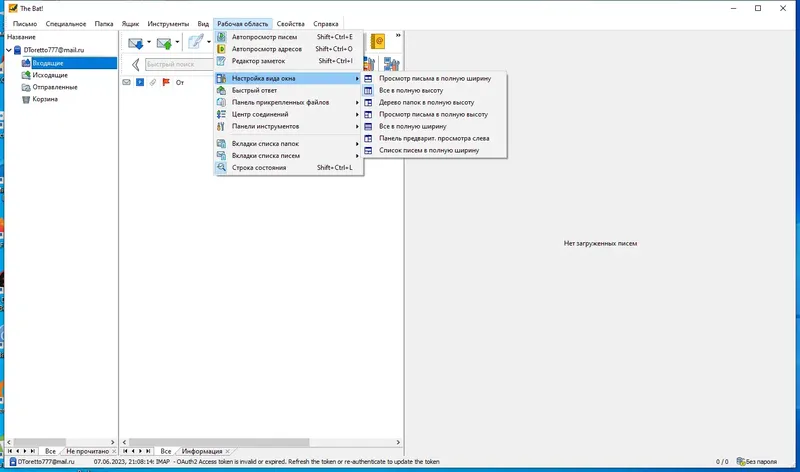Open the Свойства menu
800x472 pixels.
pos(290,24)
